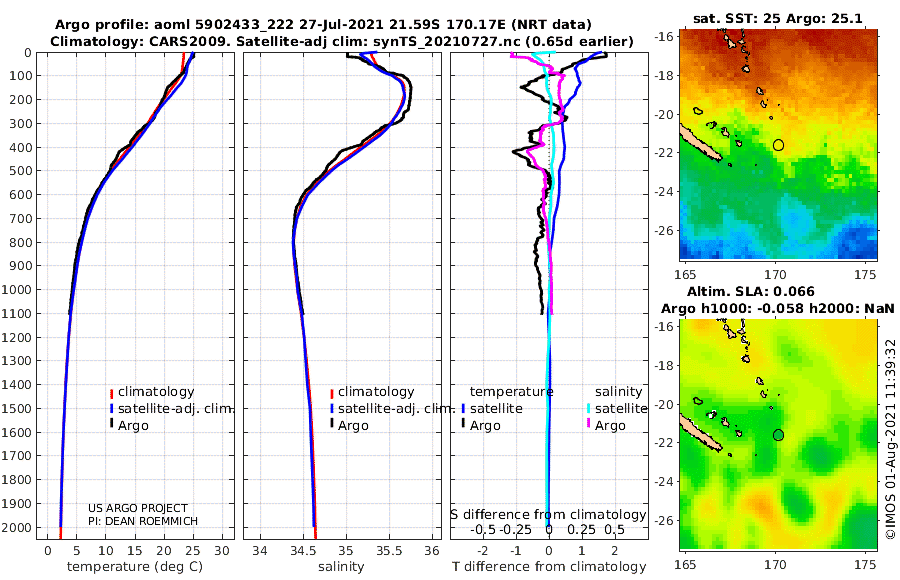This screenshot has height=580, width=900.
Task: Click blue satellite-adj. clim swatch in salinity legend
Action: tap(332, 409)
